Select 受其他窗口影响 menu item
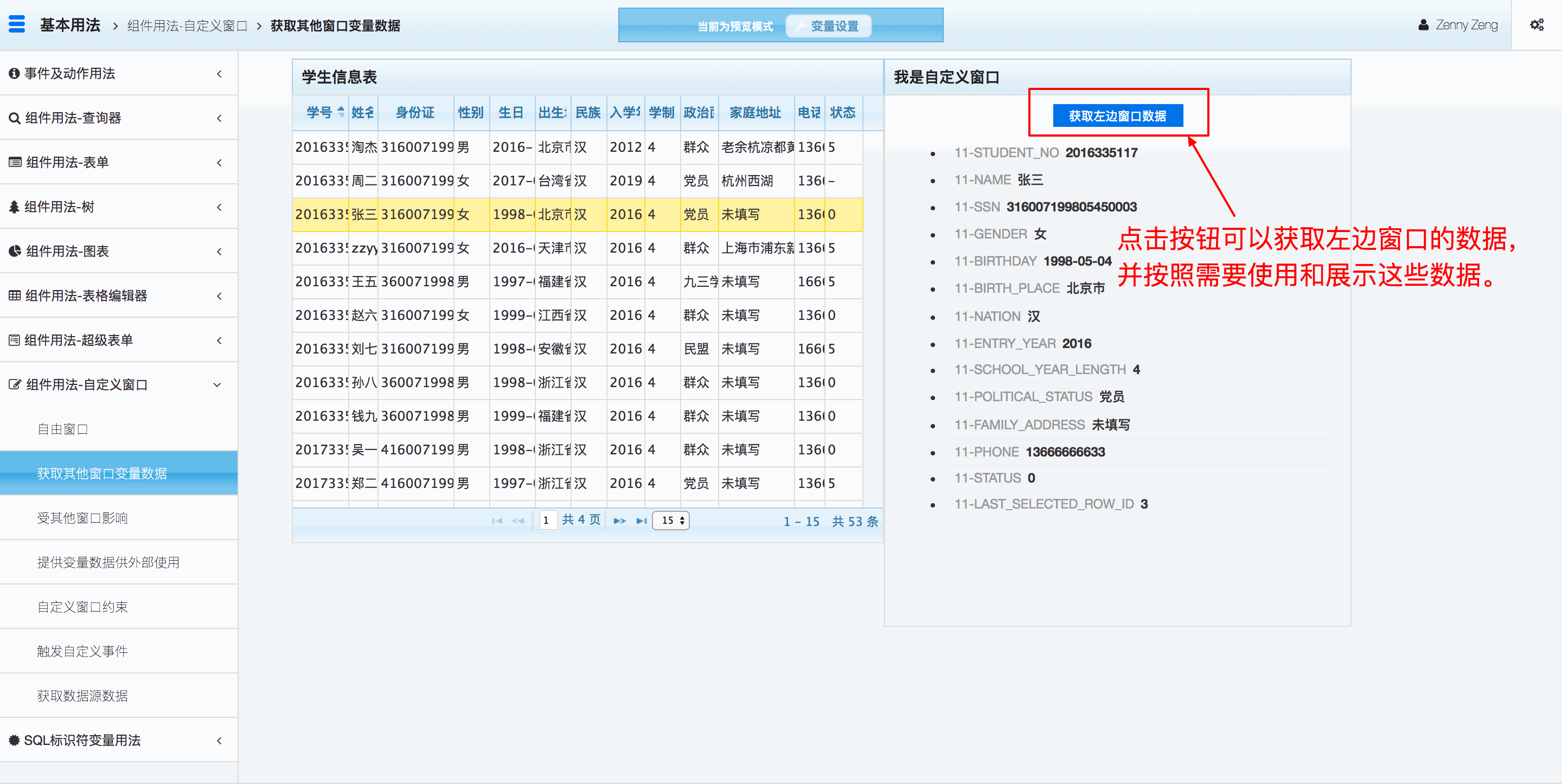1562x784 pixels. (82, 518)
